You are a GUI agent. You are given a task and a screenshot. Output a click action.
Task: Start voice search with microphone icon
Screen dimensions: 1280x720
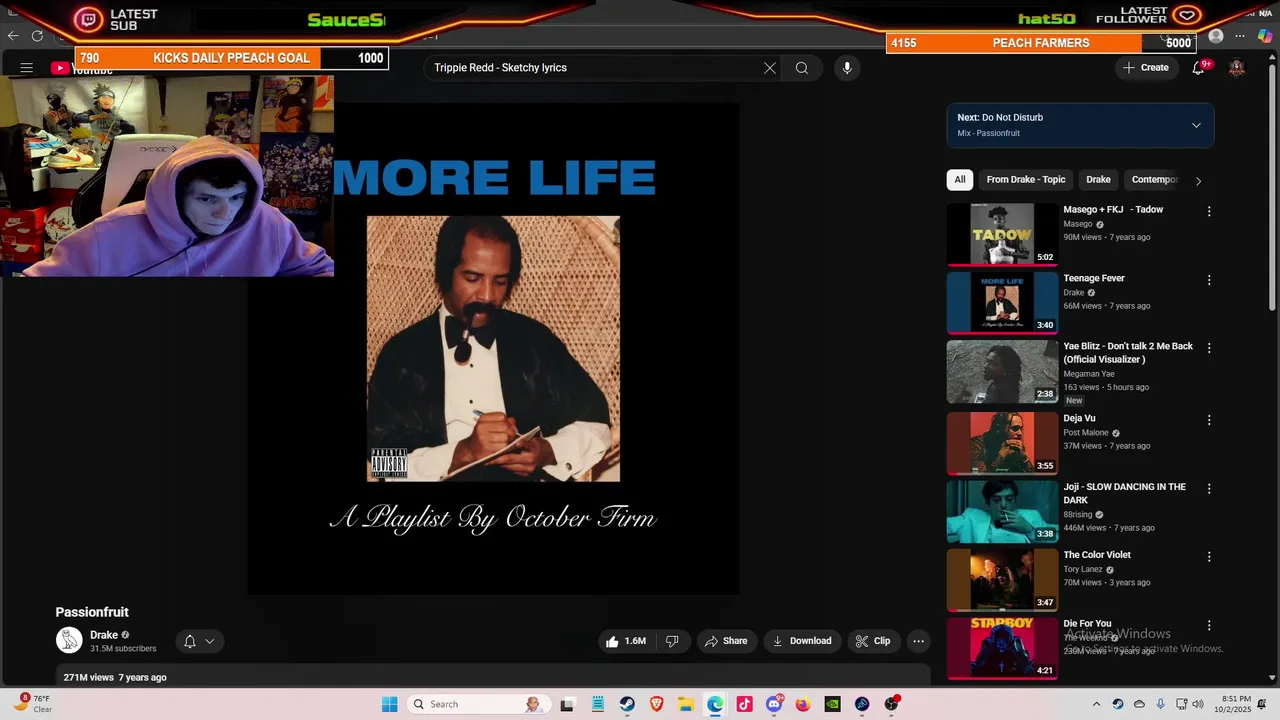847,68
